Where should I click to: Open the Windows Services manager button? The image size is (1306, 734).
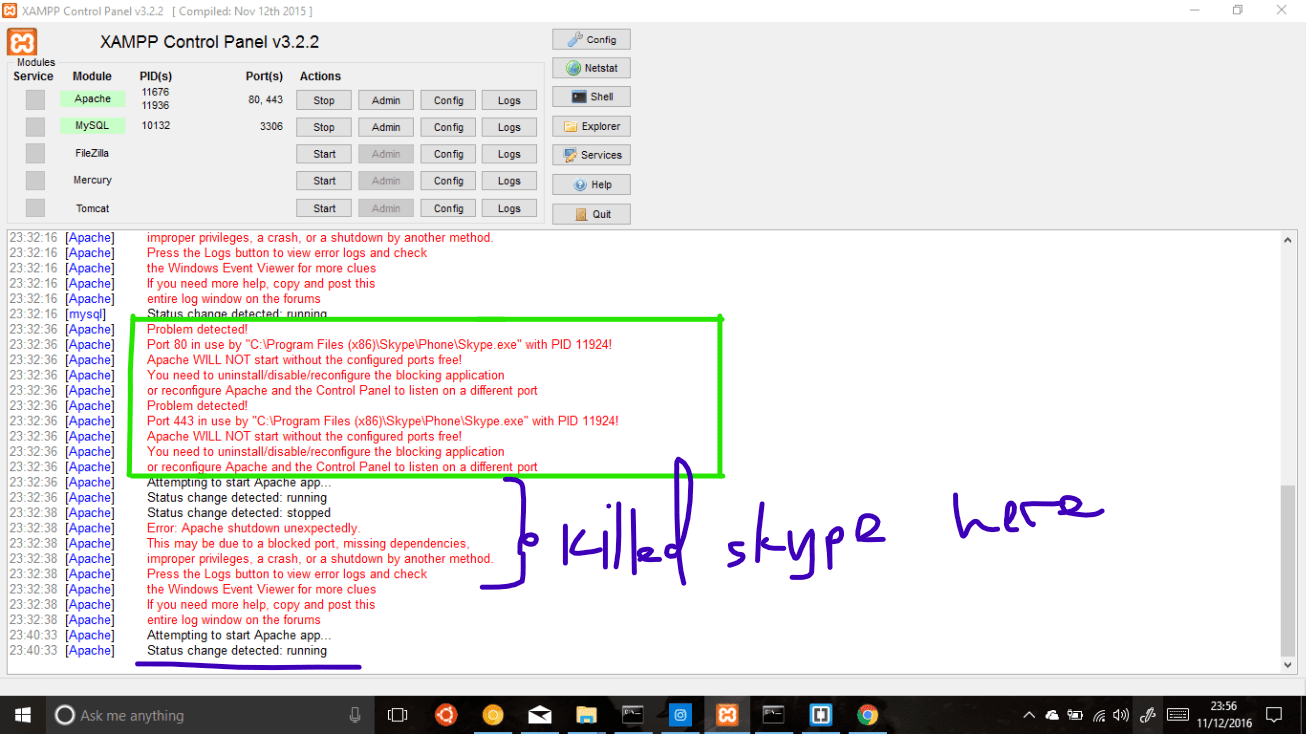point(591,155)
